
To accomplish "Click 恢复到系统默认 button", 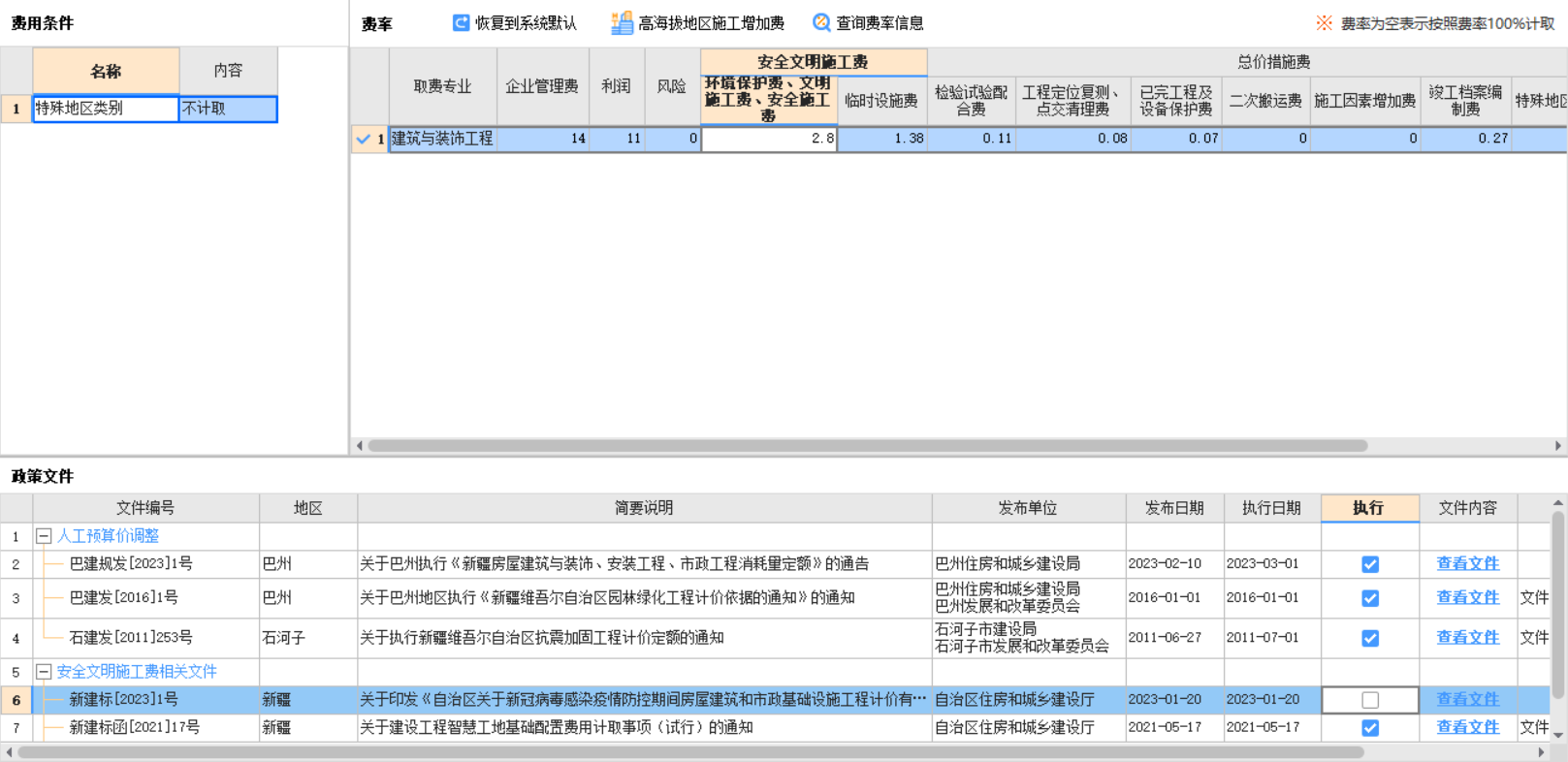I will (515, 22).
